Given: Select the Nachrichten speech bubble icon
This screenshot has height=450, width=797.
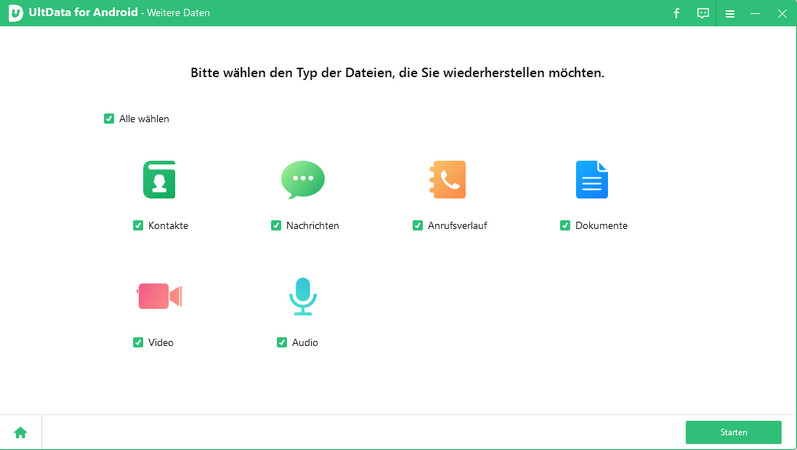Looking at the screenshot, I should (302, 180).
